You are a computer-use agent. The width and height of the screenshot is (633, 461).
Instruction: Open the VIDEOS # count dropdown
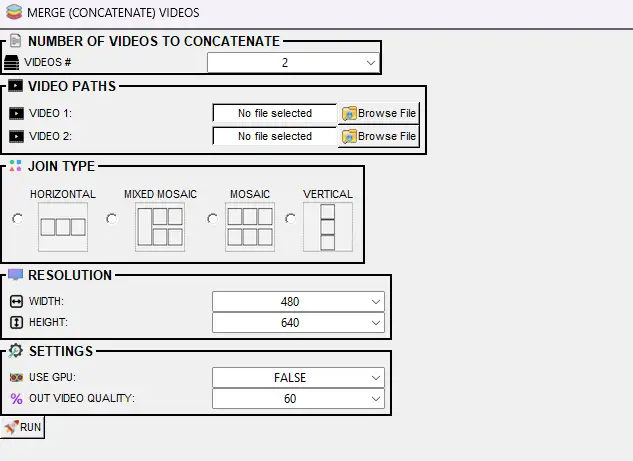(x=293, y=63)
